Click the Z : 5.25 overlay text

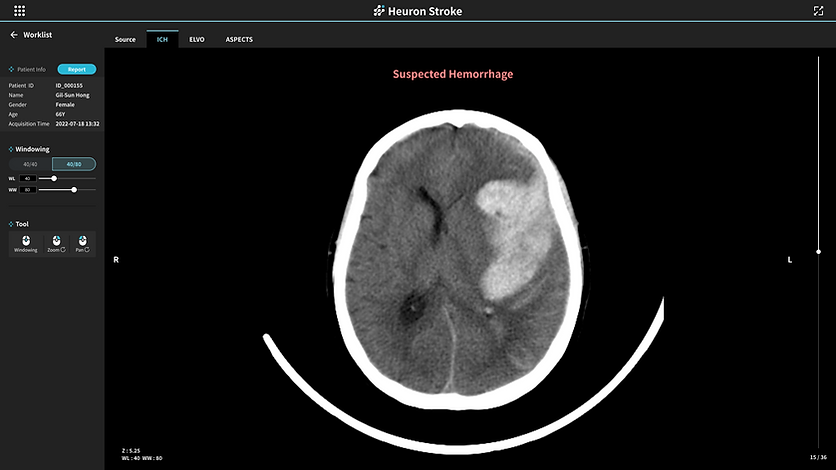[131, 451]
